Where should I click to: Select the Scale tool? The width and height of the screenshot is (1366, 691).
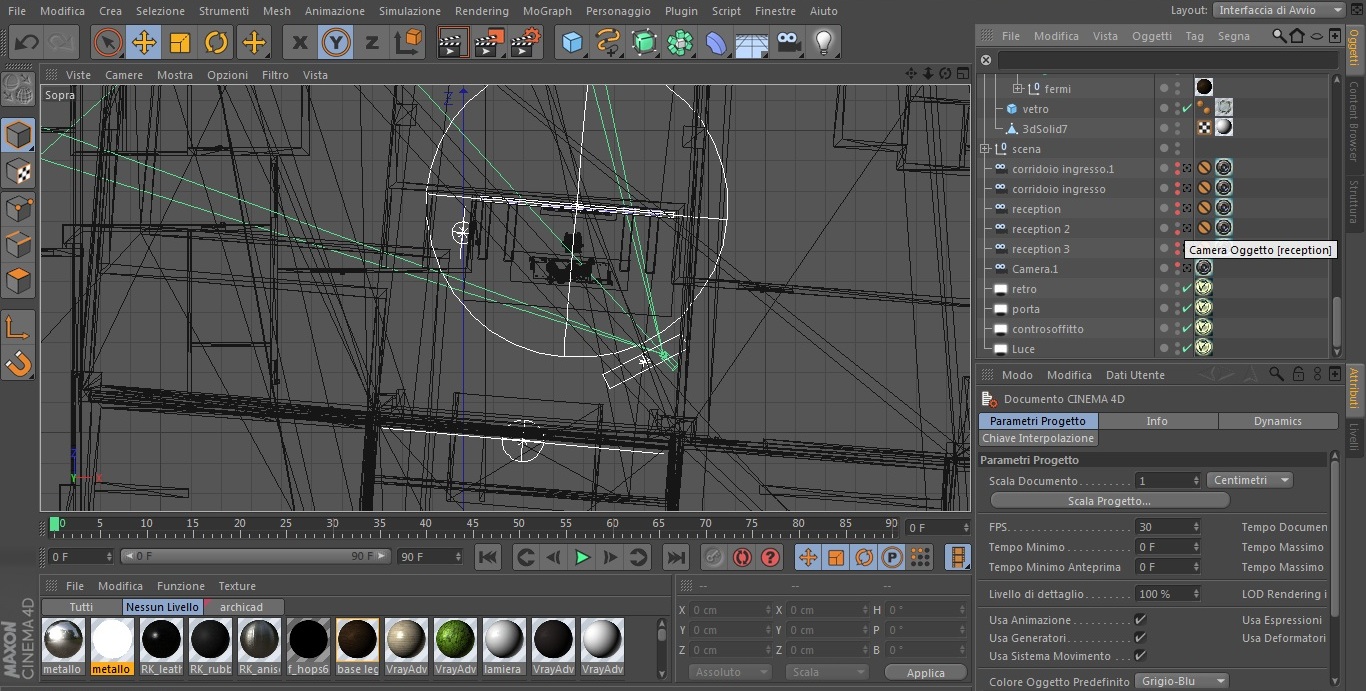coord(180,42)
